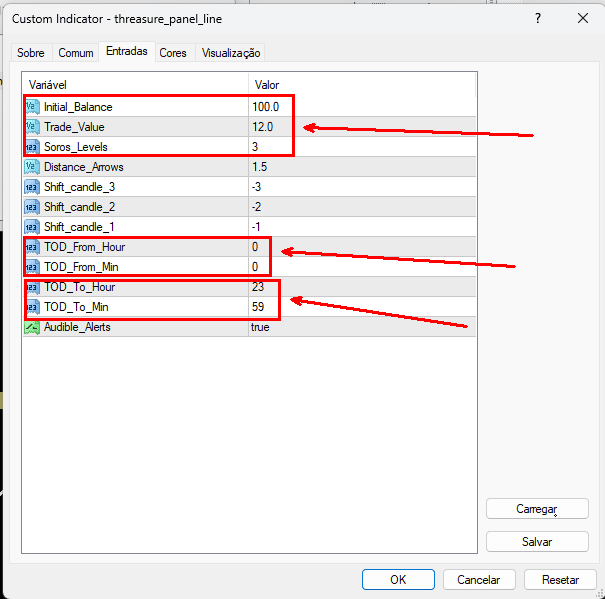Click the icon beside TOD_To_Hour
605x599 pixels.
pos(33,287)
